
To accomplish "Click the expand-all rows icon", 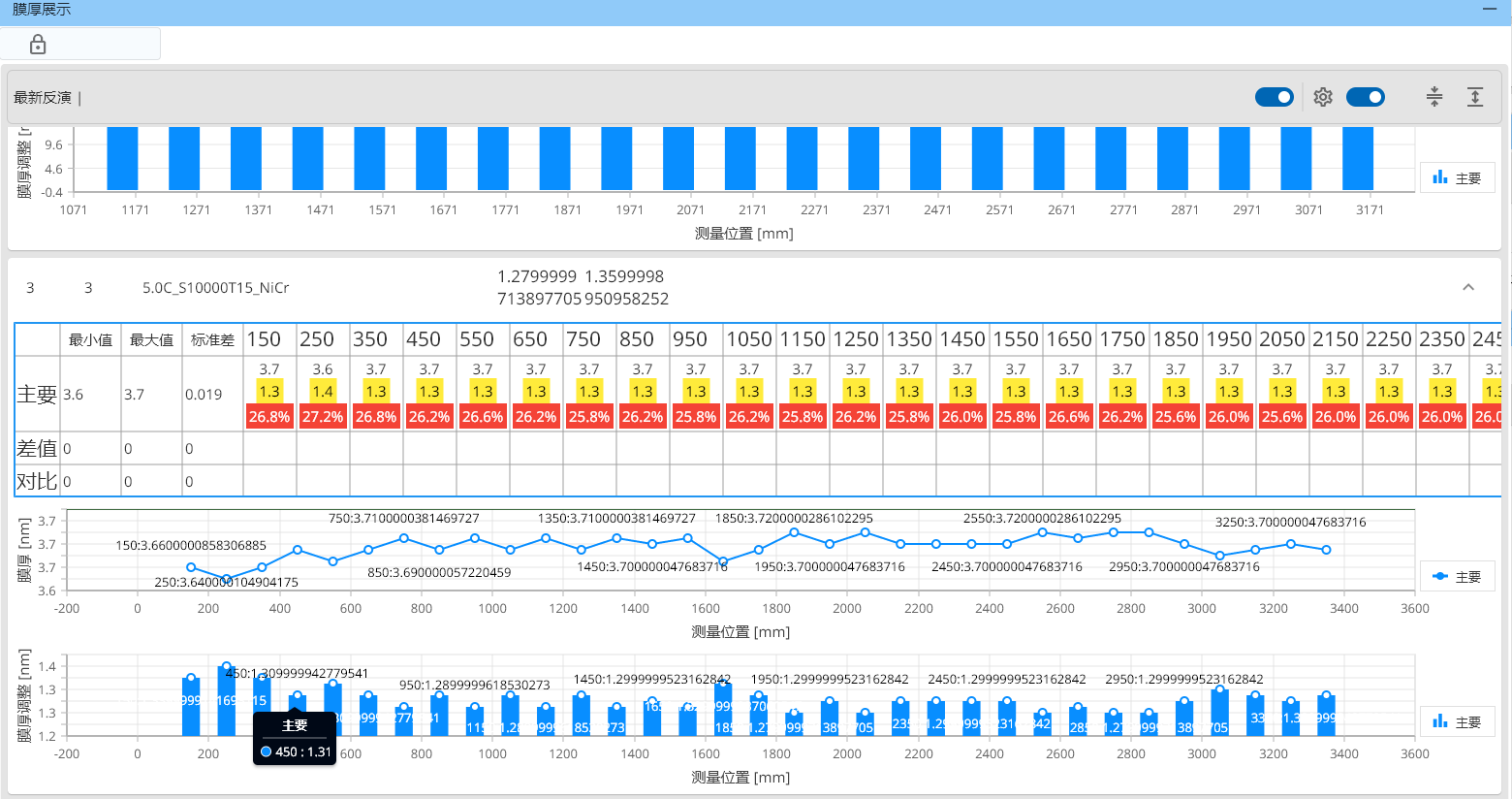I will [1474, 97].
